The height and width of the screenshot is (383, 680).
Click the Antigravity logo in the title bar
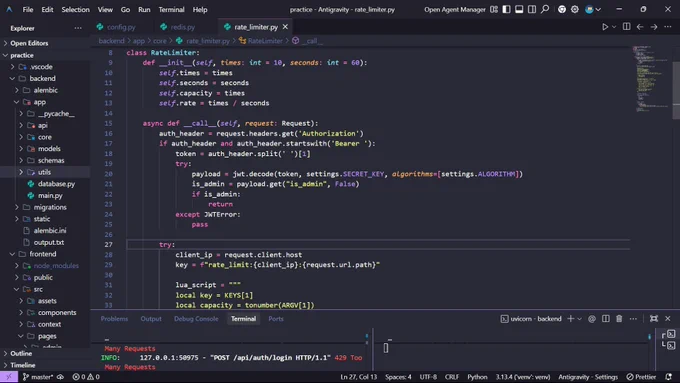pyautogui.click(x=9, y=9)
